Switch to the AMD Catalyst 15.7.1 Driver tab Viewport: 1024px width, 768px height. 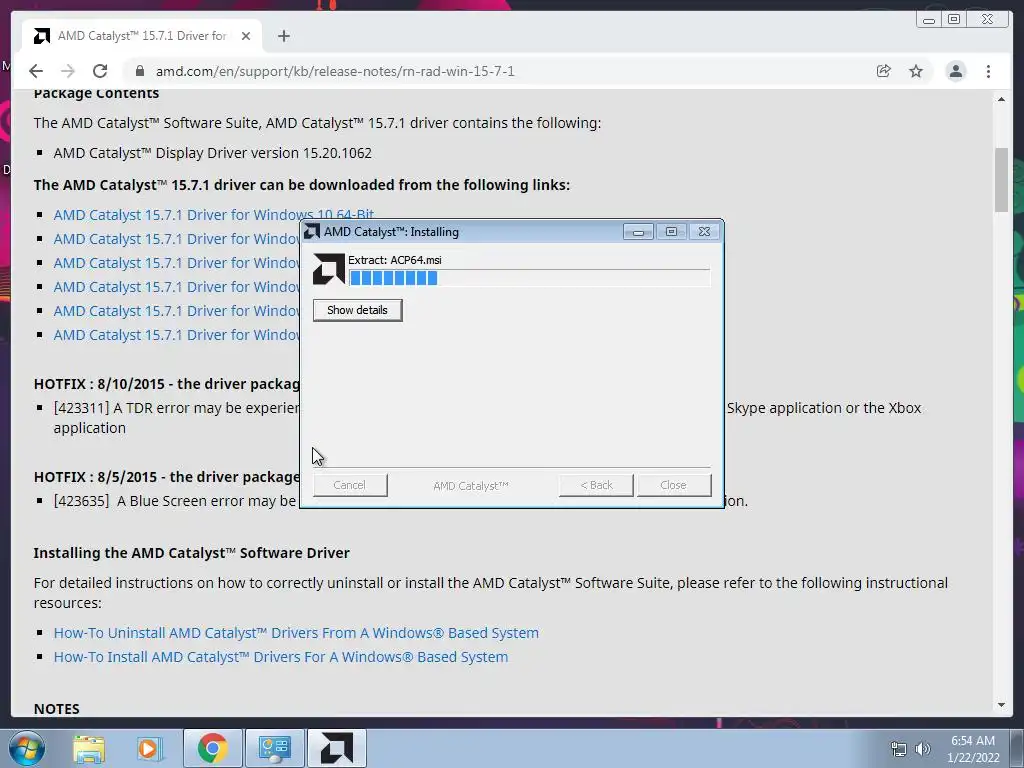pos(142,36)
